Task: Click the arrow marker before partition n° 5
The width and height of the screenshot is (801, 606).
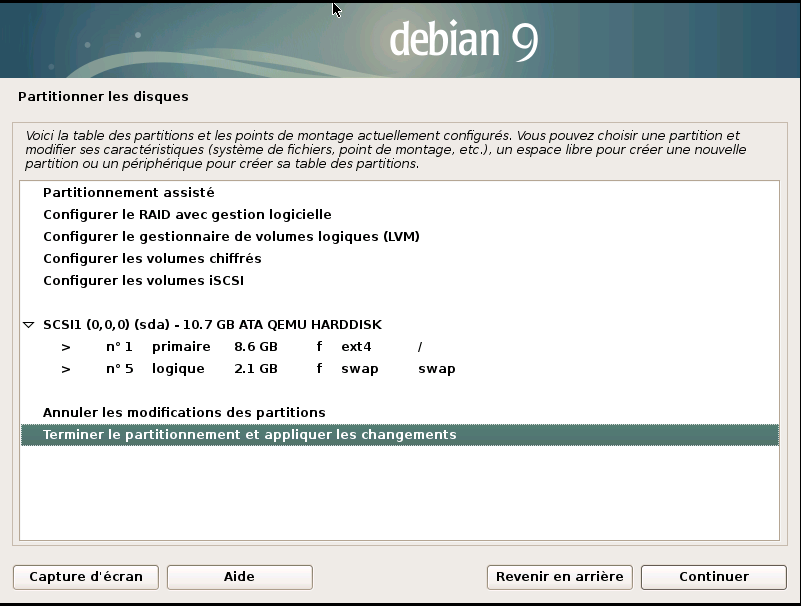Action: click(x=66, y=369)
